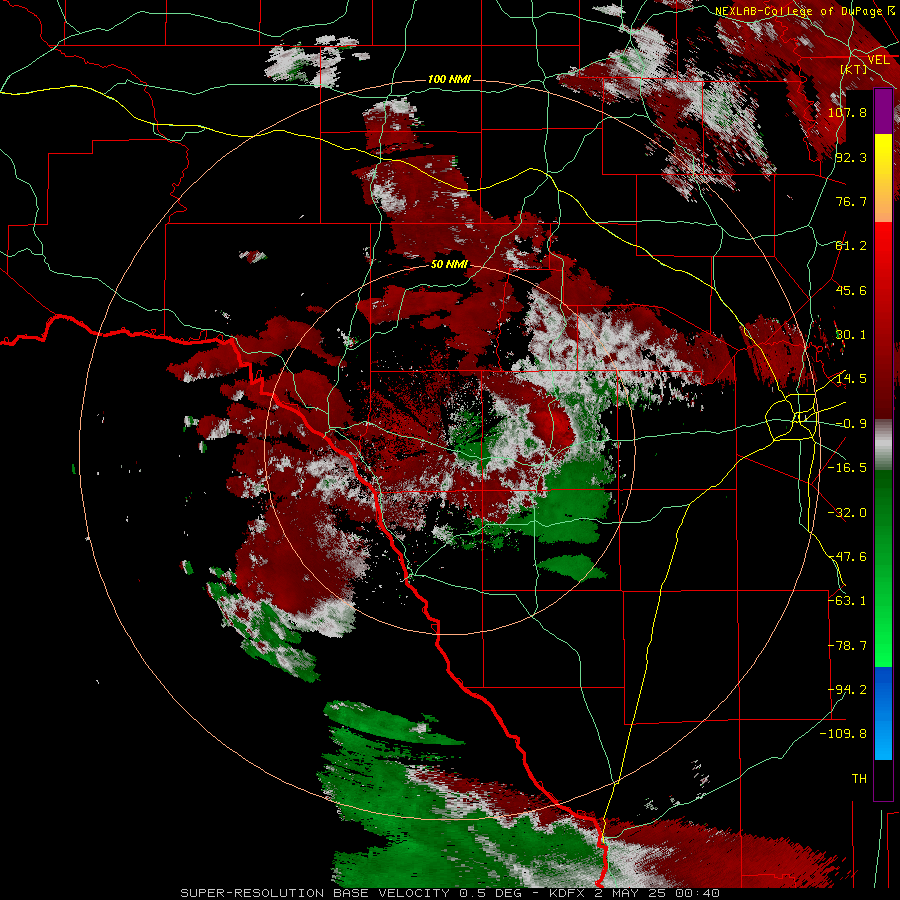Select the -78.7 scale value

[847, 646]
